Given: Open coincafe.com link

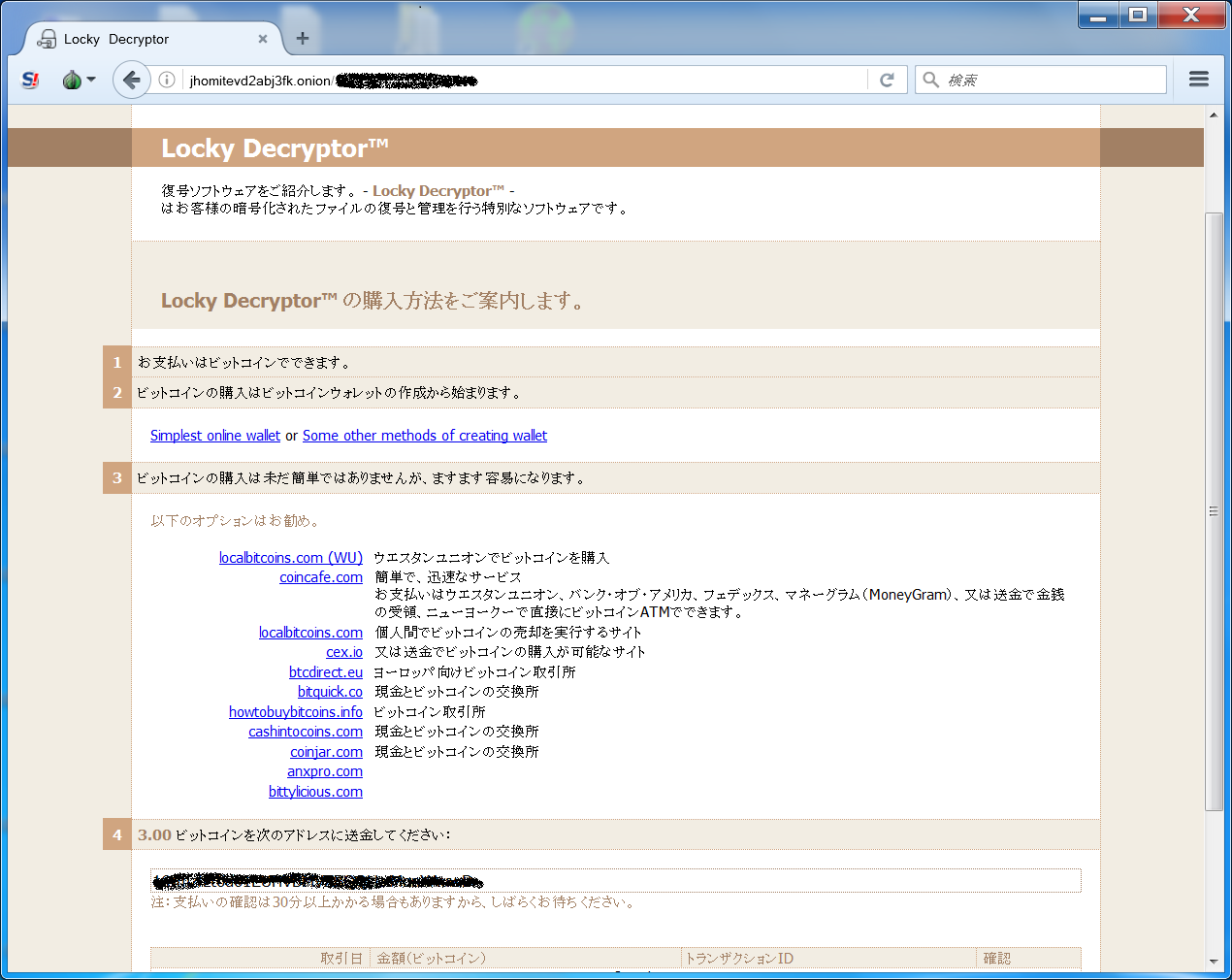Looking at the screenshot, I should point(321,577).
